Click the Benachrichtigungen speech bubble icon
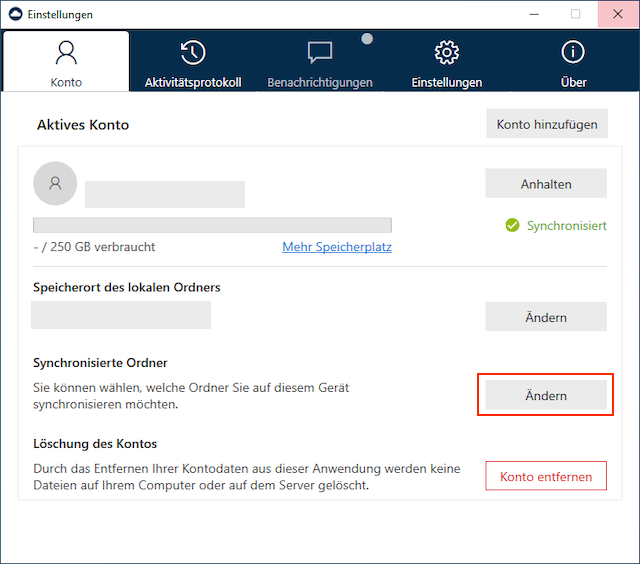Screen dimensions: 640x564 pos(320,53)
